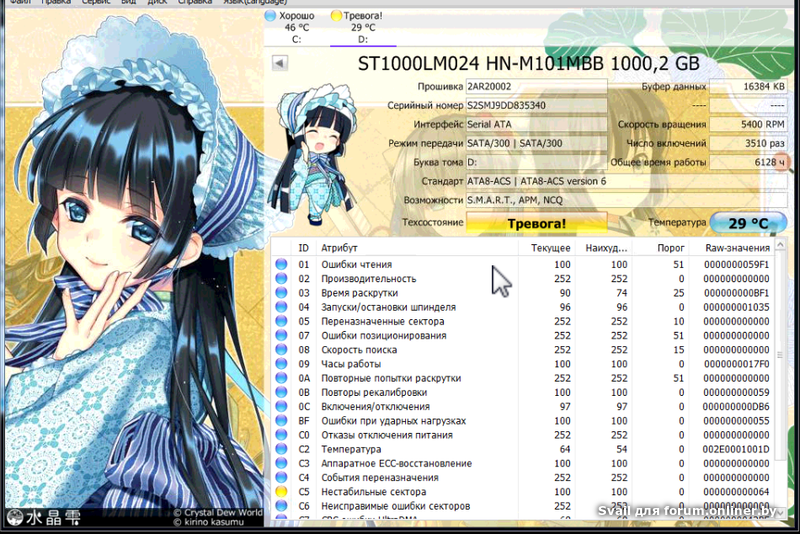Click the ID column header

click(304, 248)
